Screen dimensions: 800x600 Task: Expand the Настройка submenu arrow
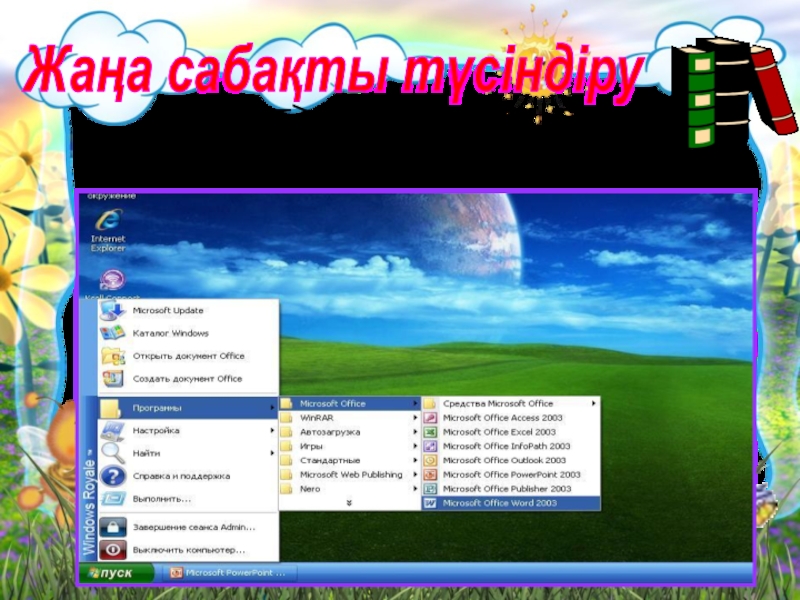pyautogui.click(x=273, y=431)
